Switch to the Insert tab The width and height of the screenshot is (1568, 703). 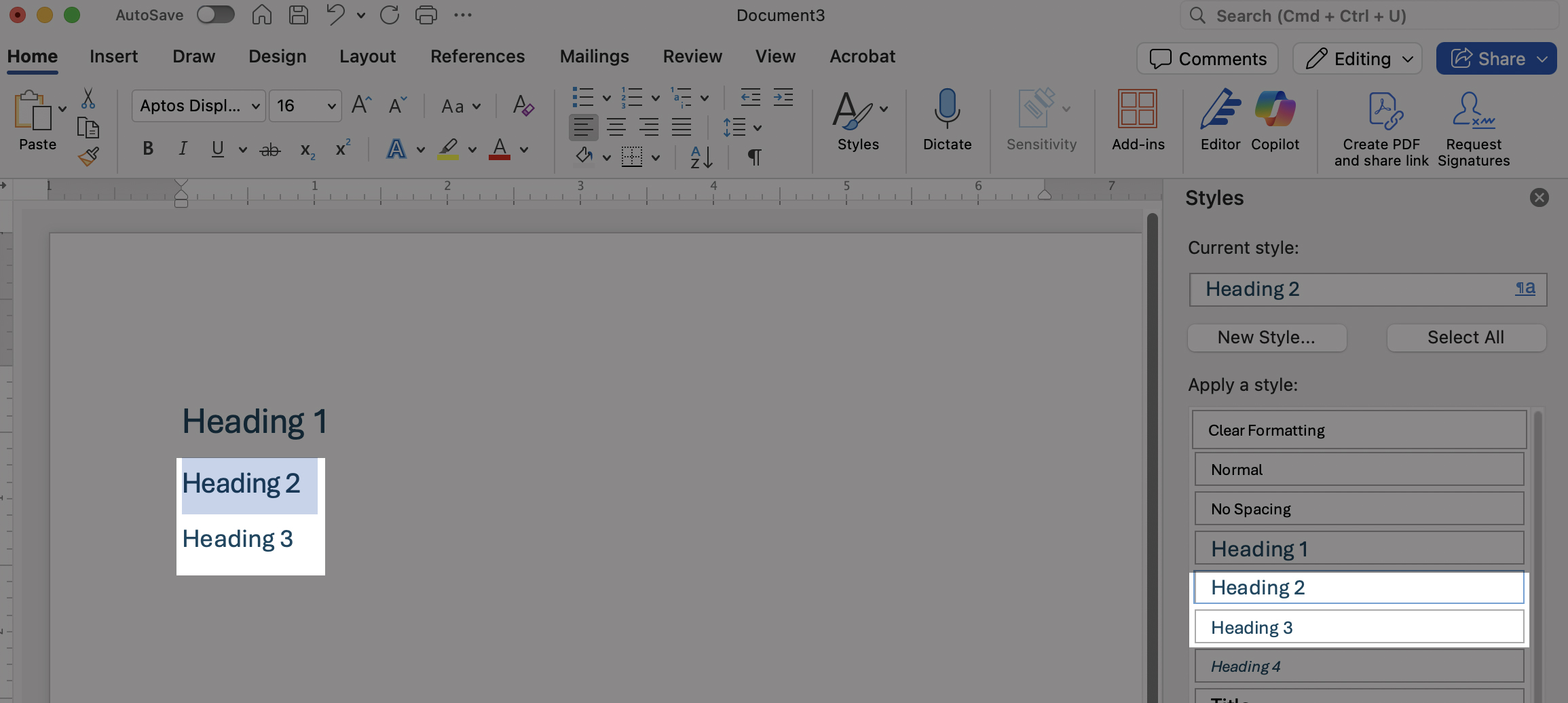point(113,56)
